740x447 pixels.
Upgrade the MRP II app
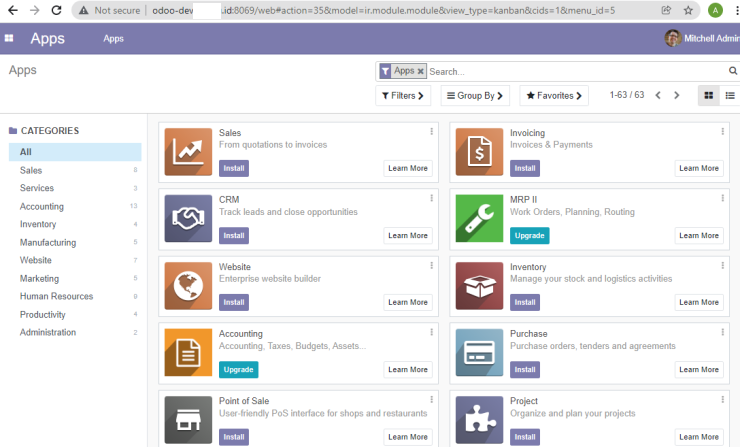tap(530, 236)
